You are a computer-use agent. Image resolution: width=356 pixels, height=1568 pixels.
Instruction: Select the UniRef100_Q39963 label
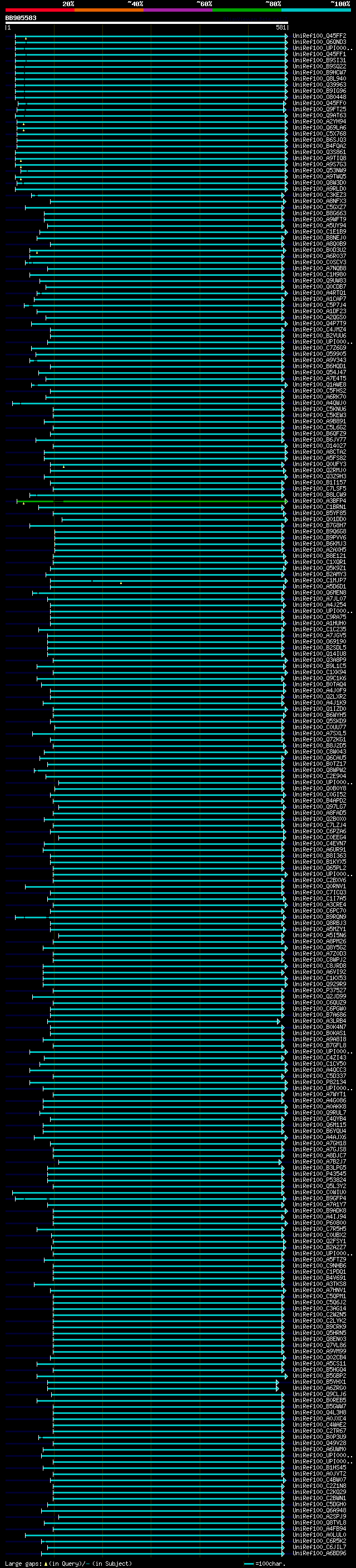tap(319, 85)
